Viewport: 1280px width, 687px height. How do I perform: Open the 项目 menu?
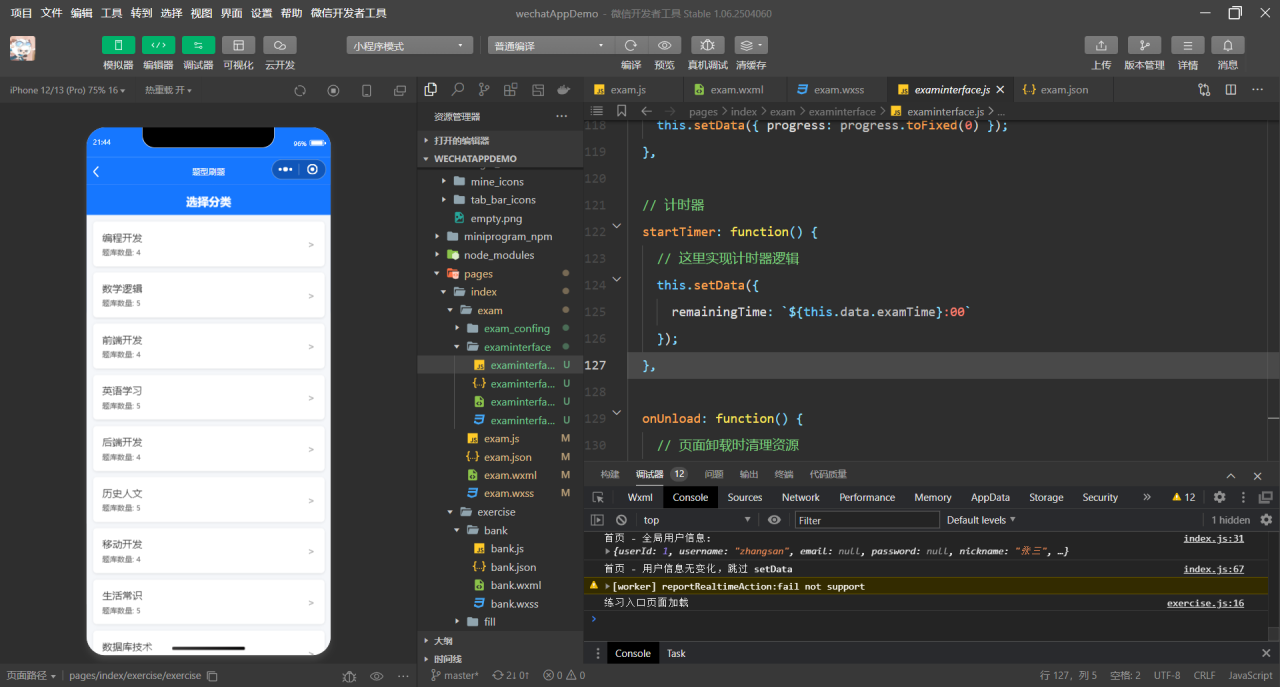coord(21,13)
